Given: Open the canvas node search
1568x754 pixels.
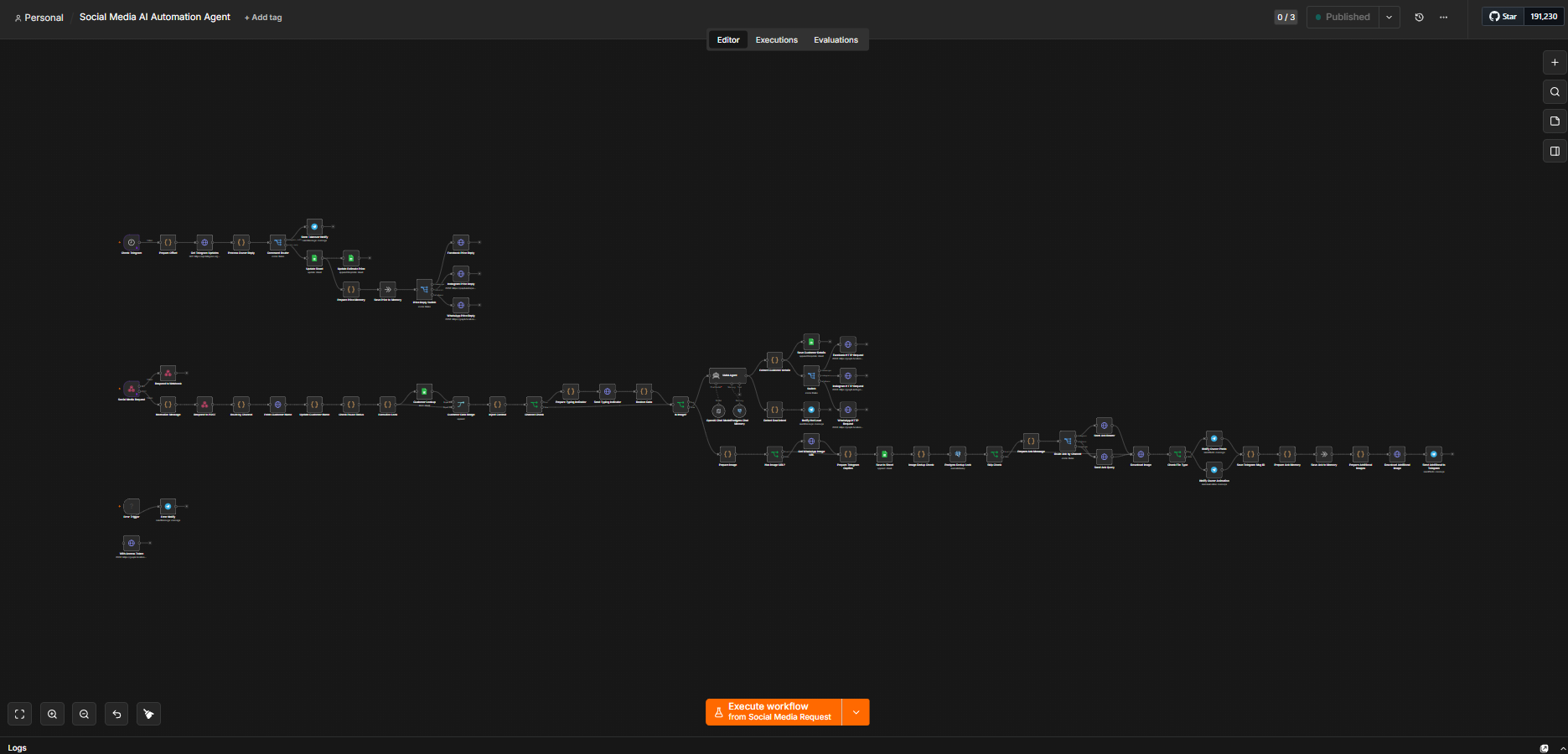Looking at the screenshot, I should point(1555,91).
